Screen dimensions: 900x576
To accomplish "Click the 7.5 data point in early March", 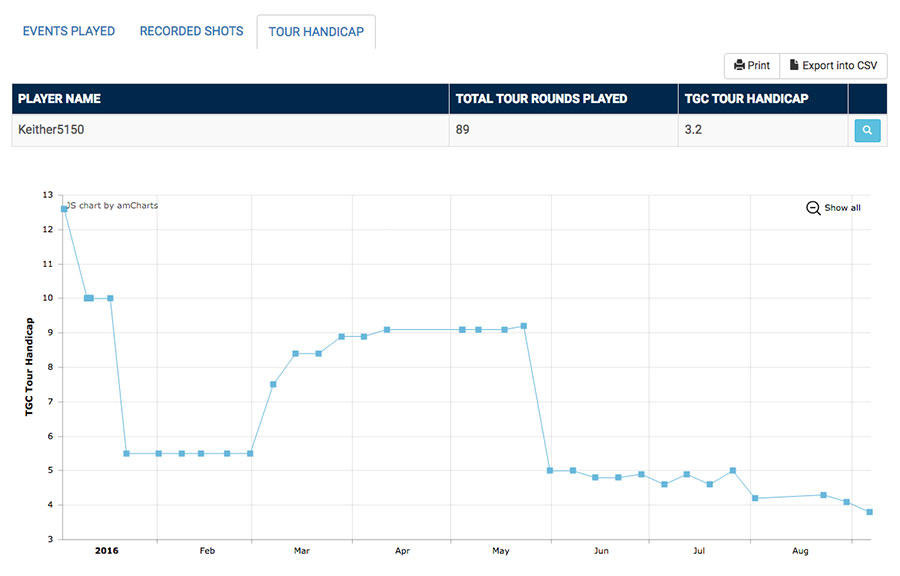I will (x=273, y=384).
